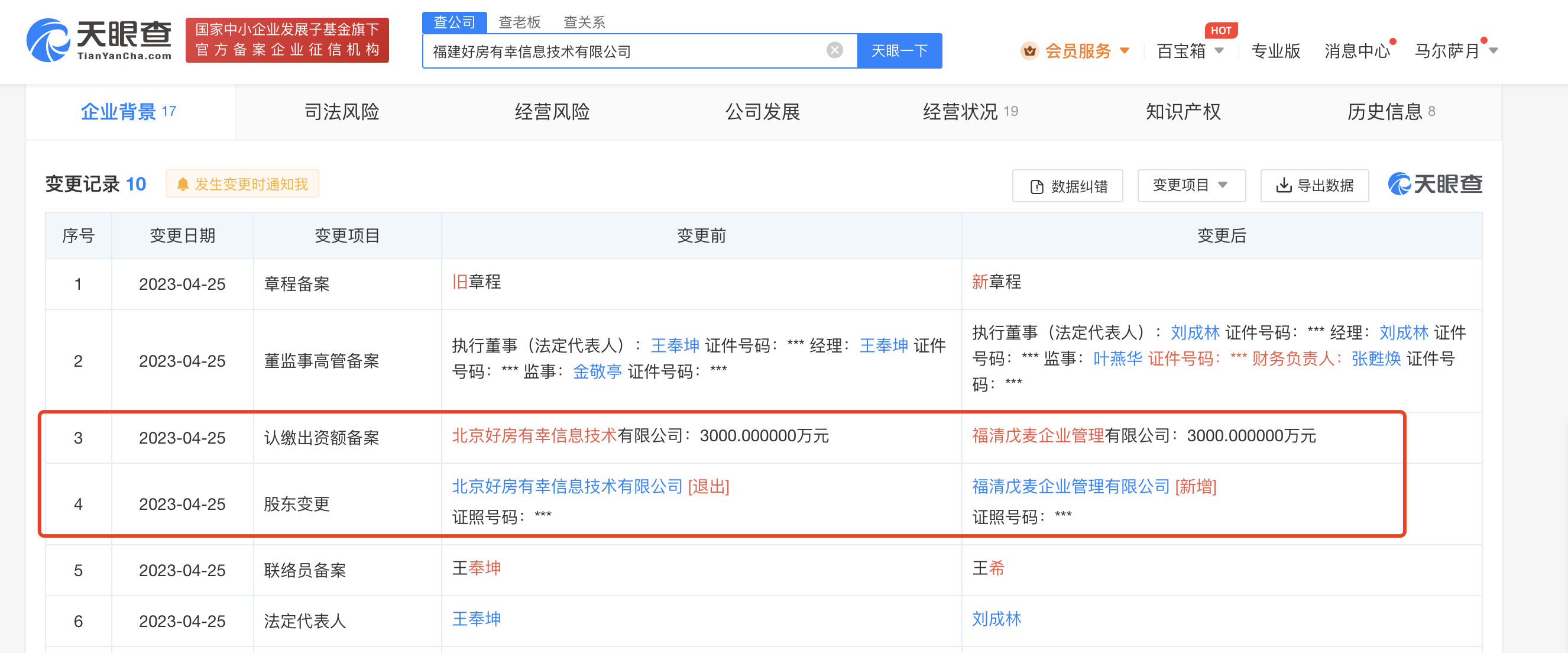Open 刘成林 link in 法定代表人 row

(996, 619)
